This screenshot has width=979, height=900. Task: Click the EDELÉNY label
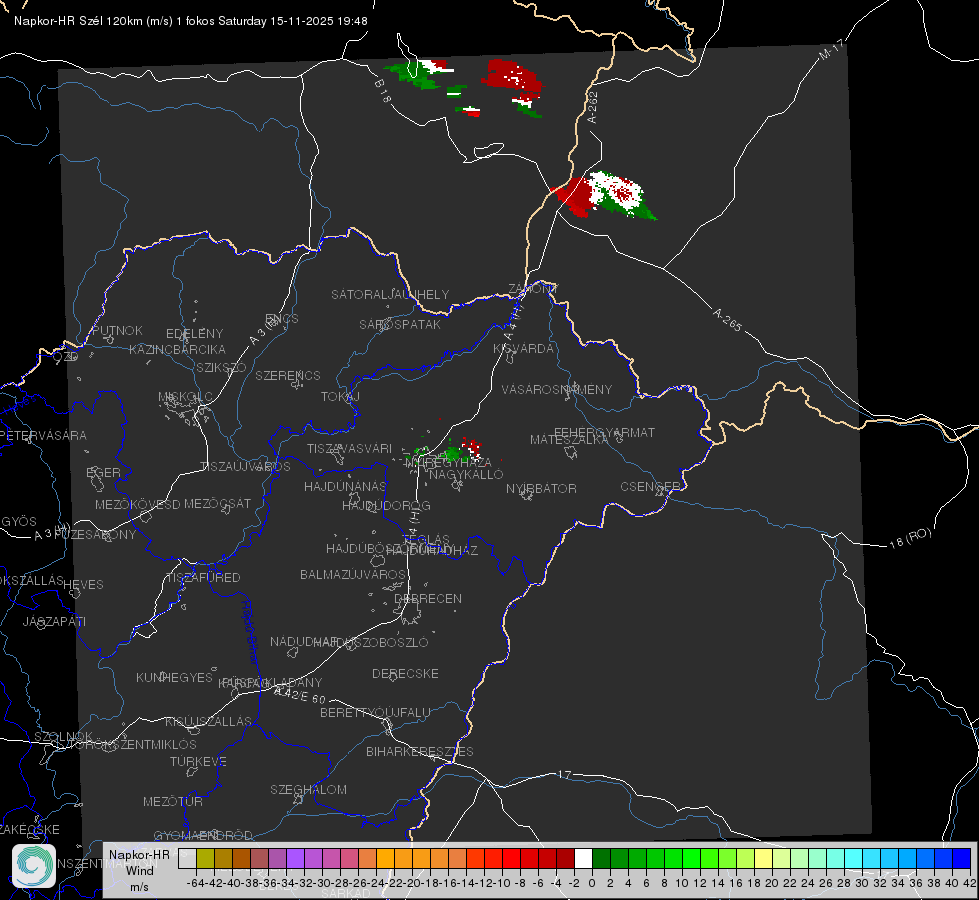(x=194, y=334)
